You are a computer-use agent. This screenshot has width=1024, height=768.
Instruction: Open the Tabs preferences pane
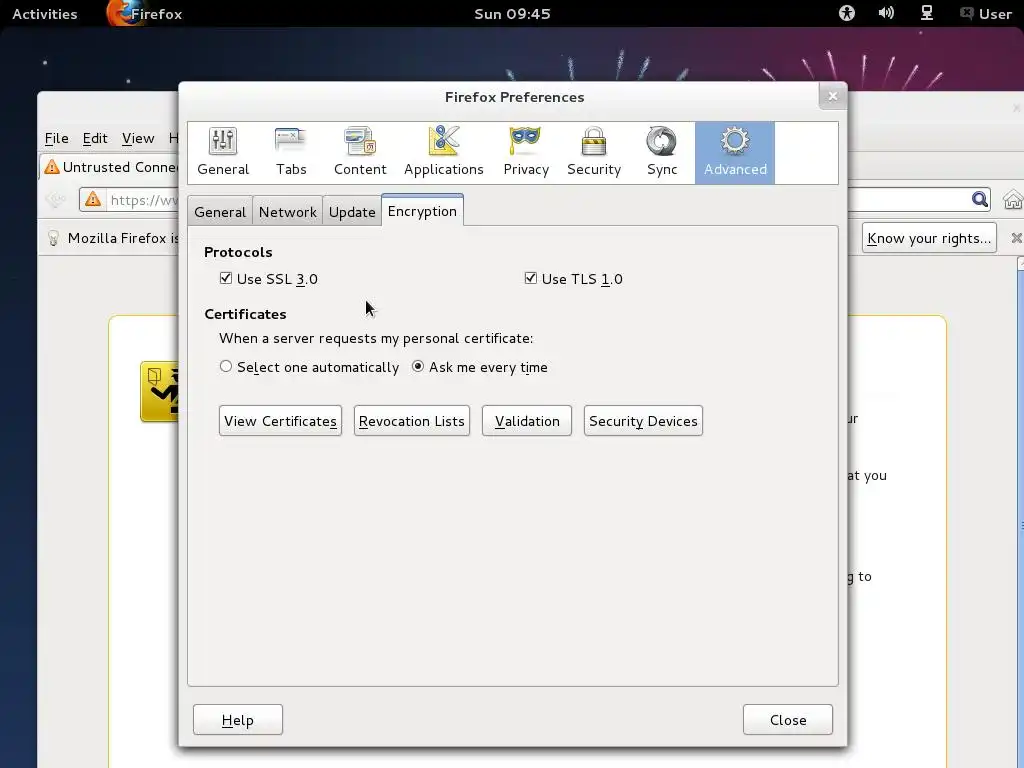pyautogui.click(x=291, y=152)
